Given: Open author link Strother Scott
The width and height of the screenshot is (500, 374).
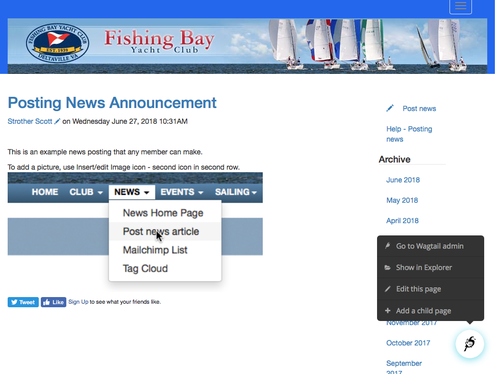Looking at the screenshot, I should tap(30, 121).
